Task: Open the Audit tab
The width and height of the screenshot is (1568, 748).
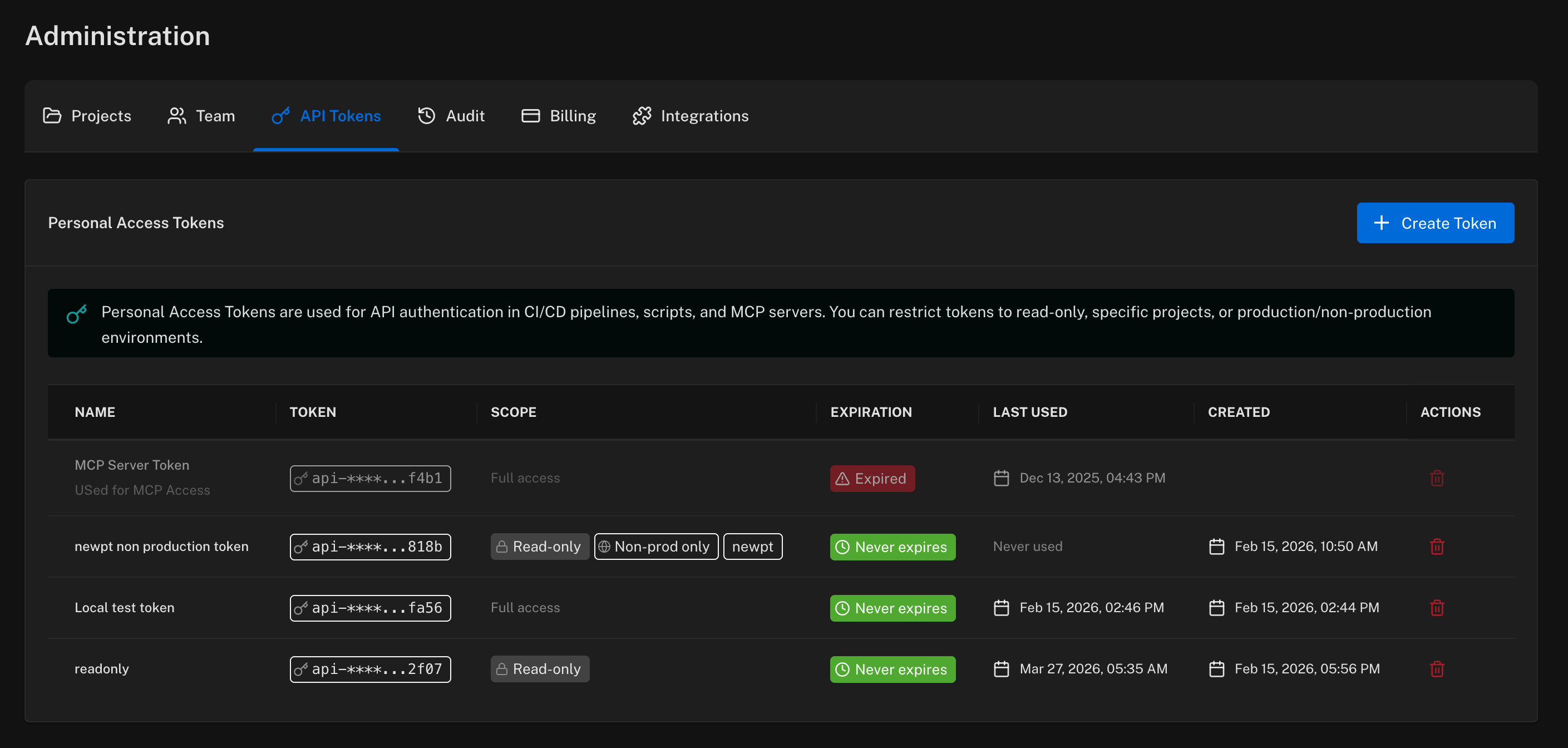Action: [451, 116]
